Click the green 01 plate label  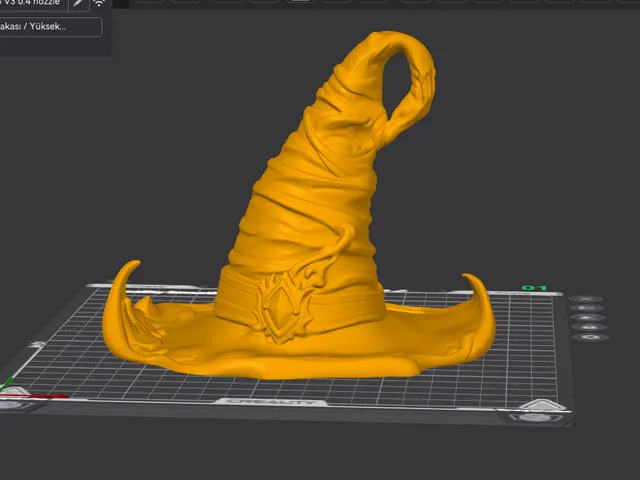pos(534,288)
